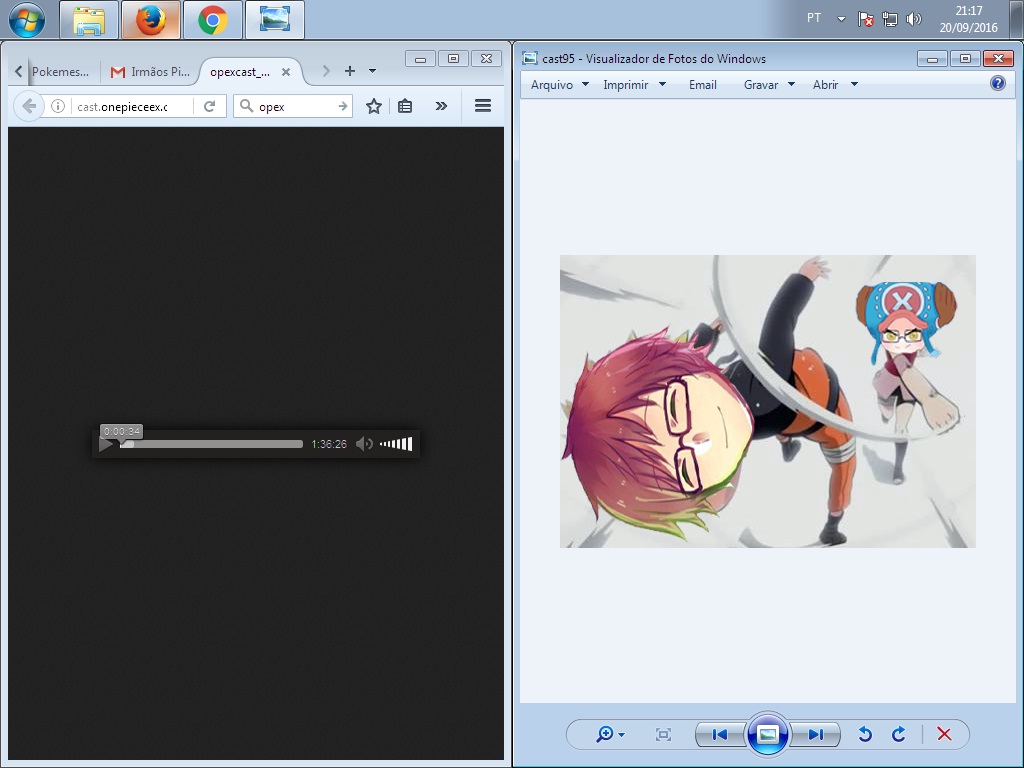1024x768 pixels.
Task: Rotate the photo counterclockwise
Action: [865, 734]
